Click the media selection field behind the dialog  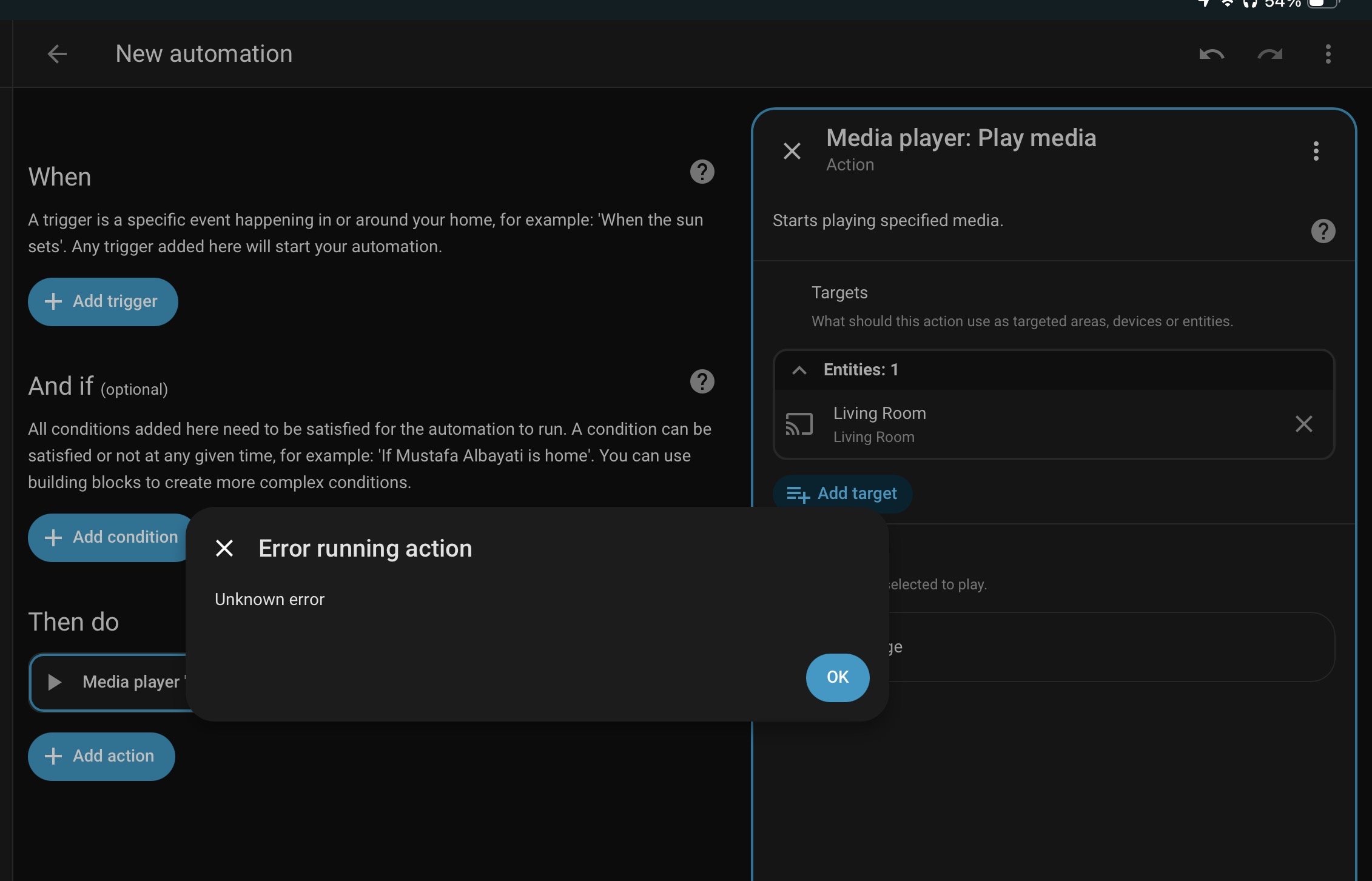pyautogui.click(x=1110, y=647)
